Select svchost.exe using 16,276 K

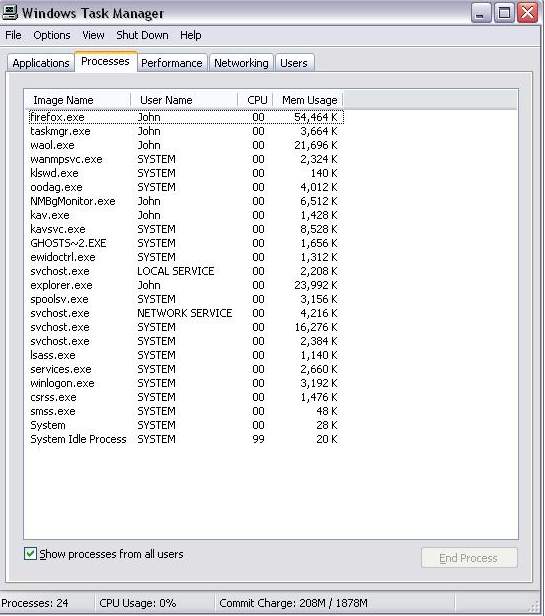[186, 328]
